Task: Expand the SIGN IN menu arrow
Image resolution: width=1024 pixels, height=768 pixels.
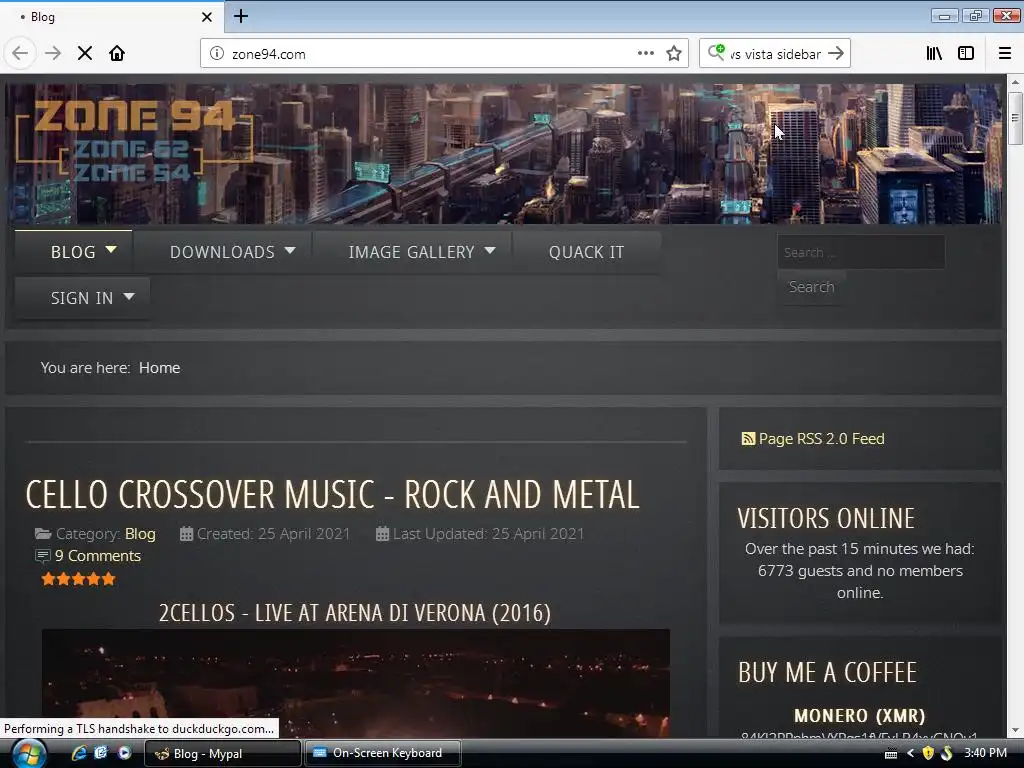Action: click(129, 296)
